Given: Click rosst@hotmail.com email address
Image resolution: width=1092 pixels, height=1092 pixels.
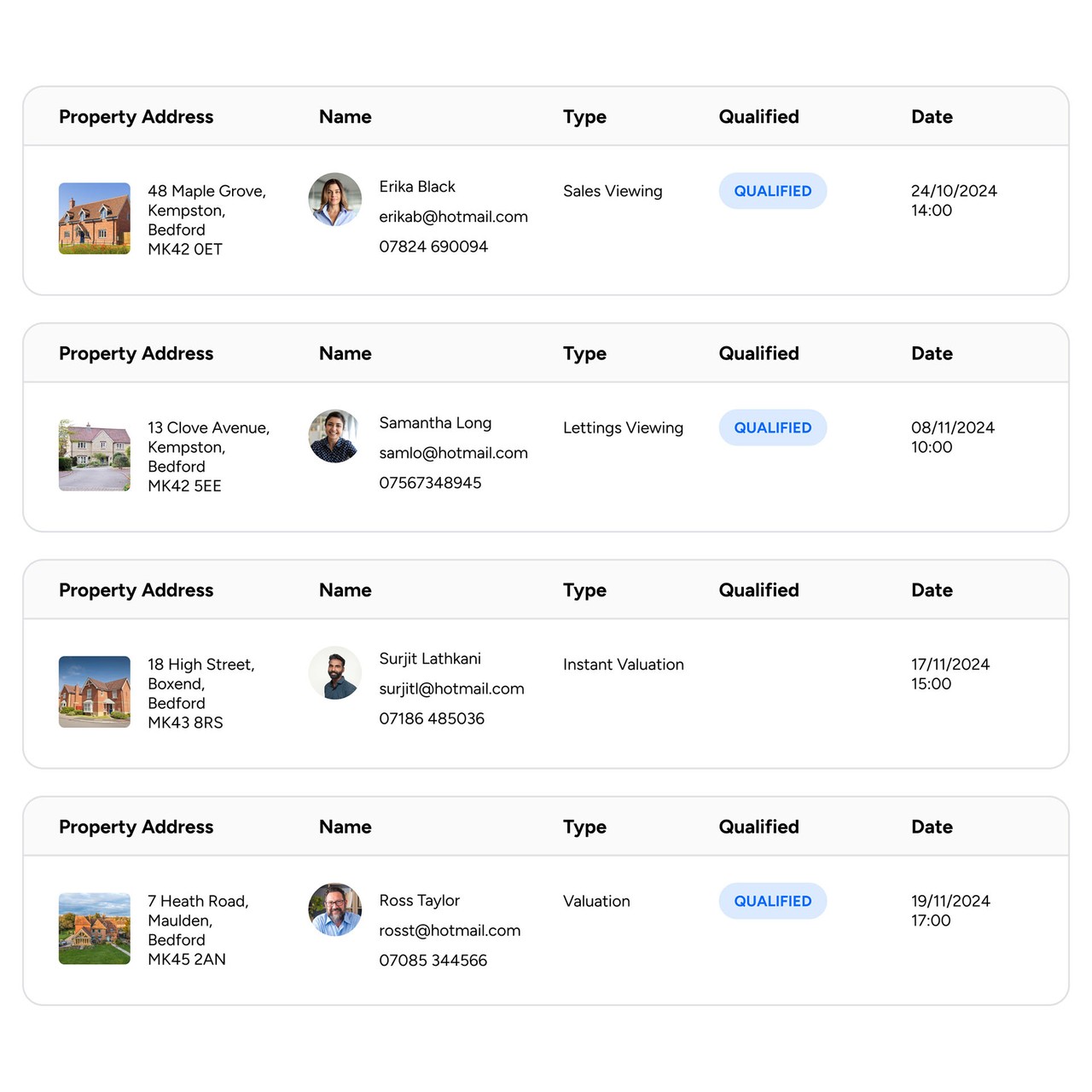Looking at the screenshot, I should pos(450,931).
